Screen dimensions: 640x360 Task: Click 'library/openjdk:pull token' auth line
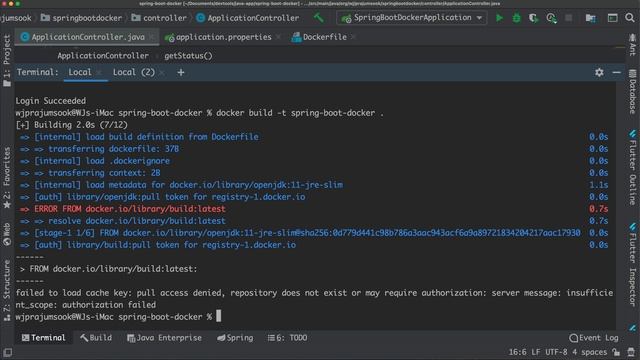click(x=162, y=197)
